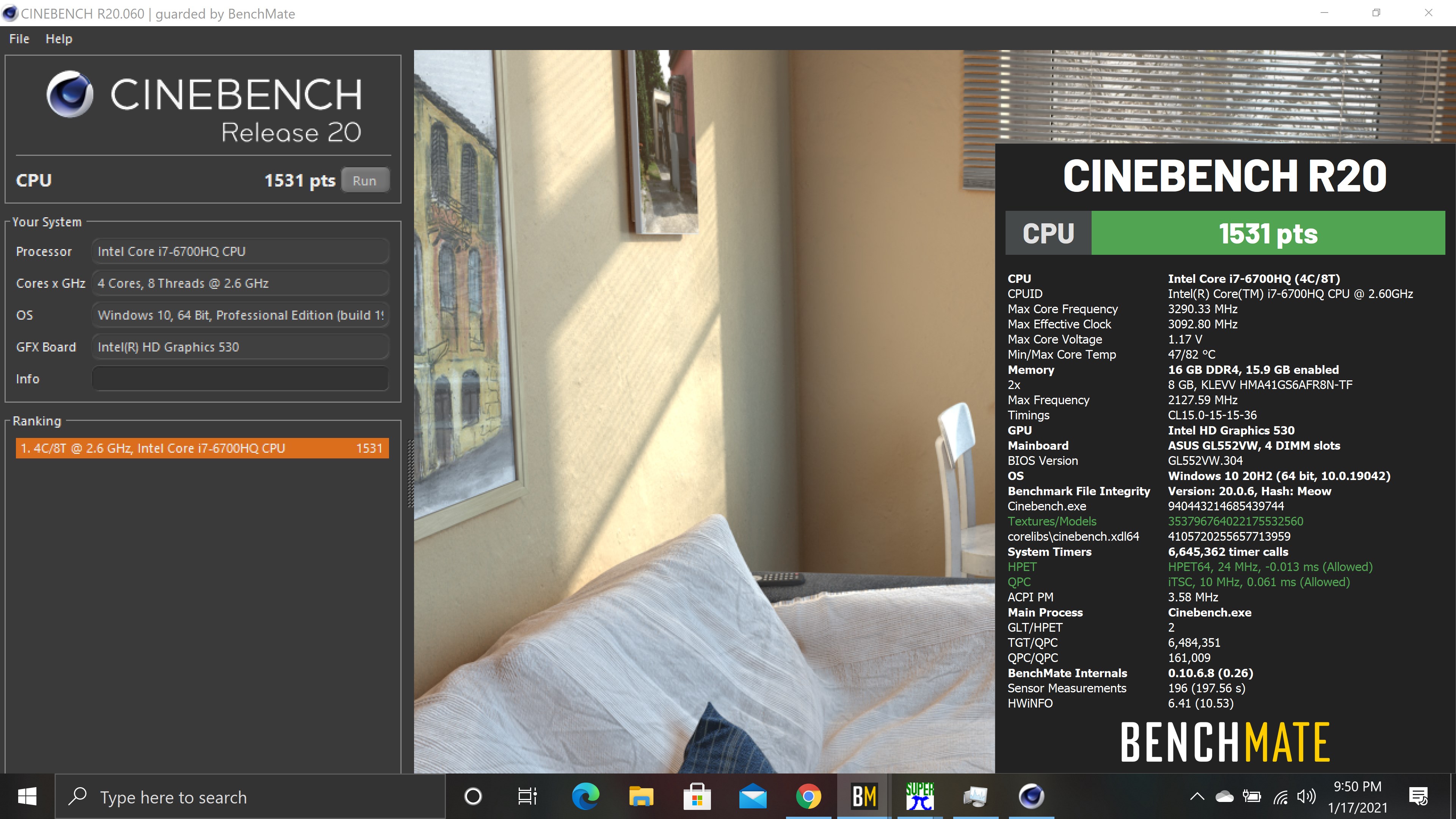Click the HPET timer value line
The image size is (1456, 819).
[x=1270, y=567]
